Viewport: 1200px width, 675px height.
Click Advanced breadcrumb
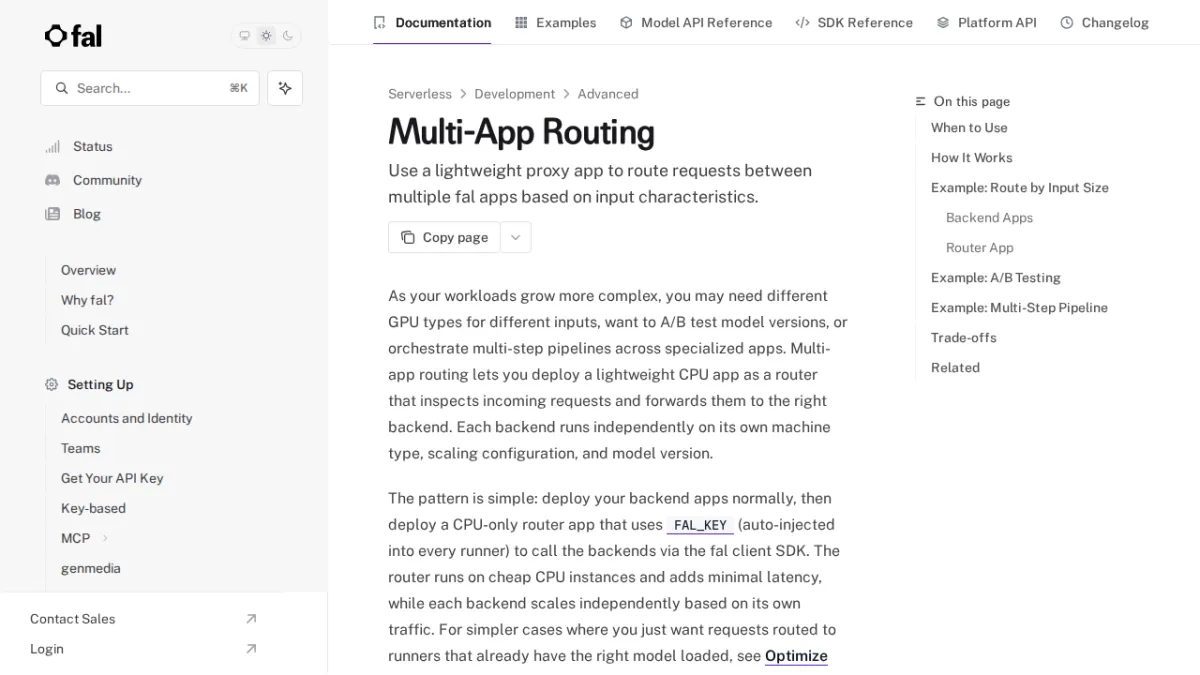pos(608,94)
